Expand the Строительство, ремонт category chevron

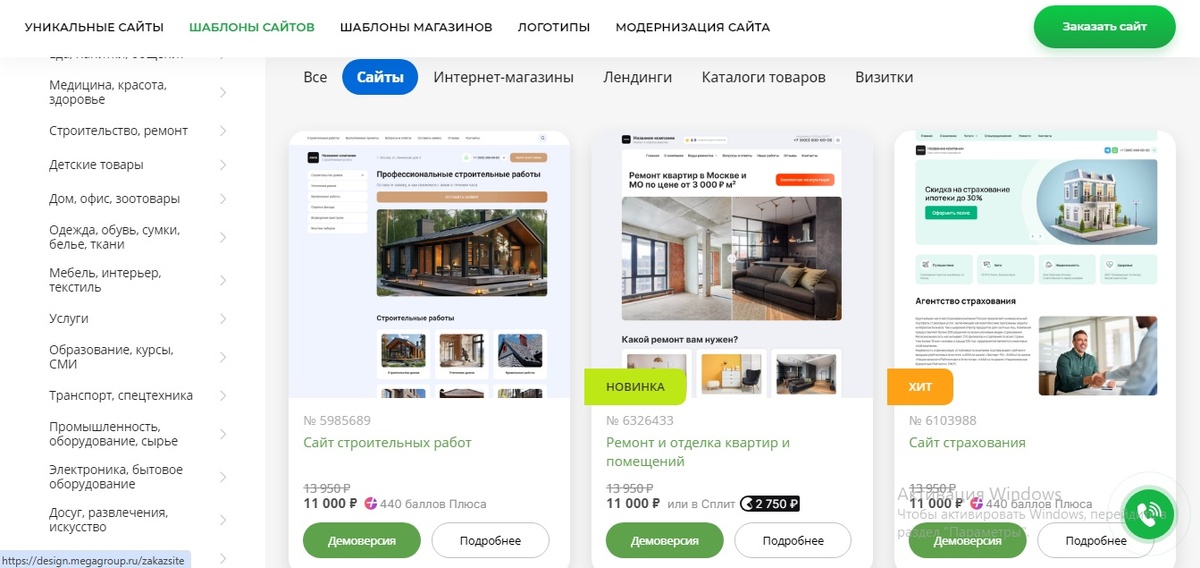(x=222, y=131)
